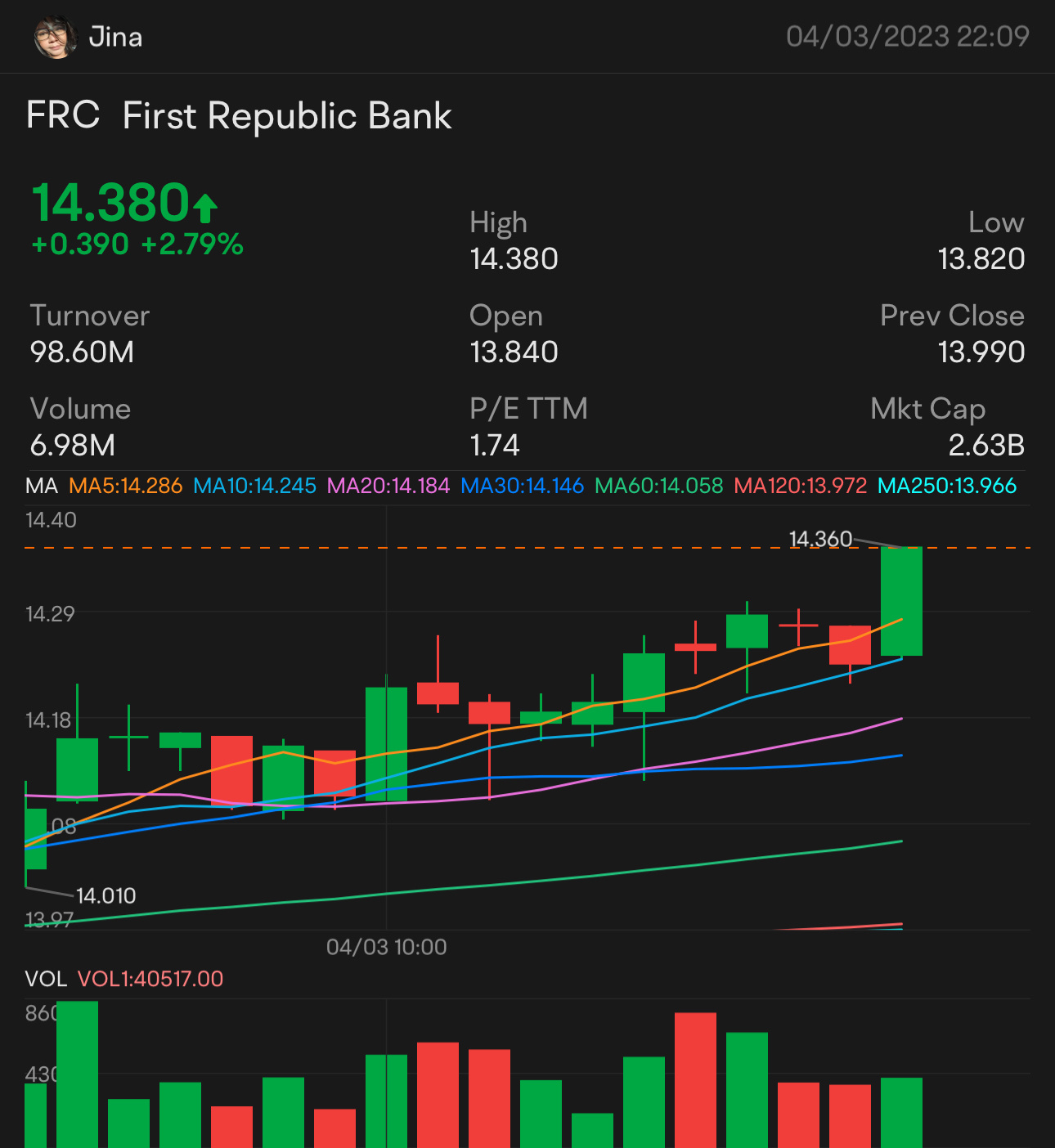The image size is (1055, 1148).
Task: Tap the First Republic Bank name
Action: tap(287, 116)
